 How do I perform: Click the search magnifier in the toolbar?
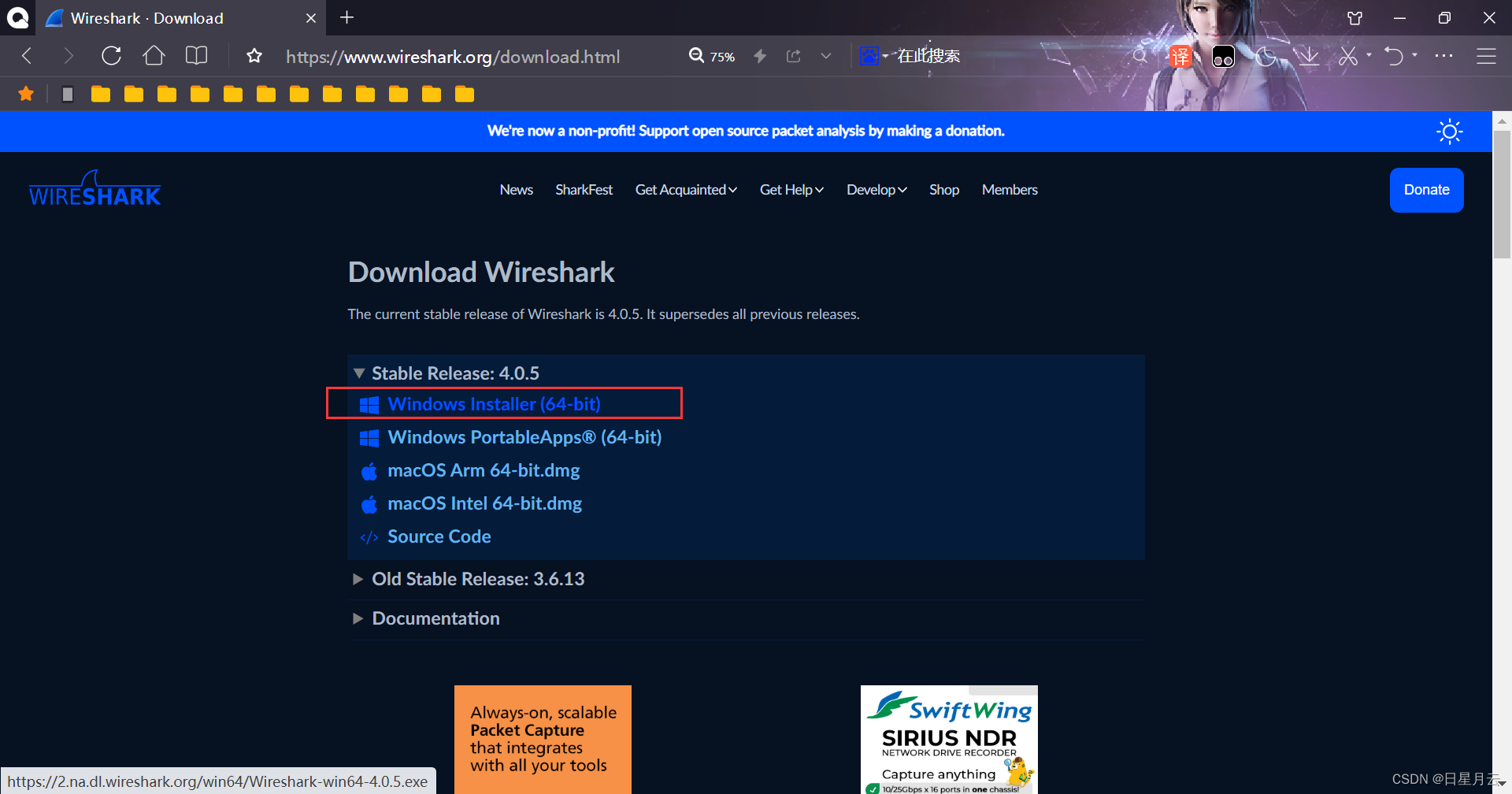(1140, 56)
